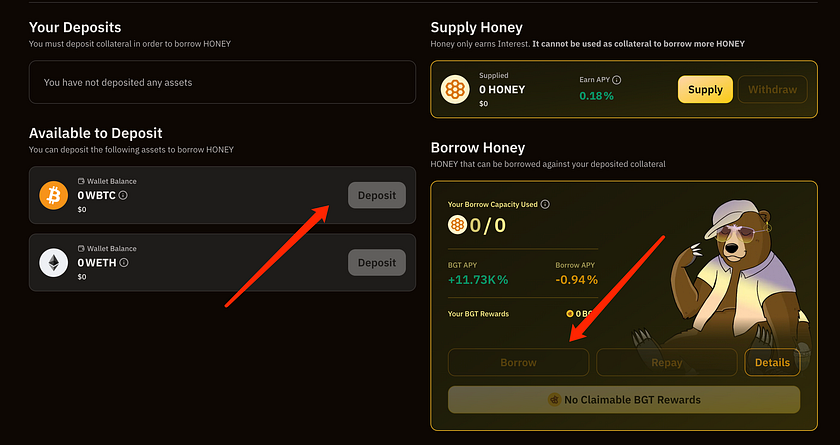Click info icon beside Your Borrow Capacity Used
Screen dimensions: 840x445
tap(545, 204)
